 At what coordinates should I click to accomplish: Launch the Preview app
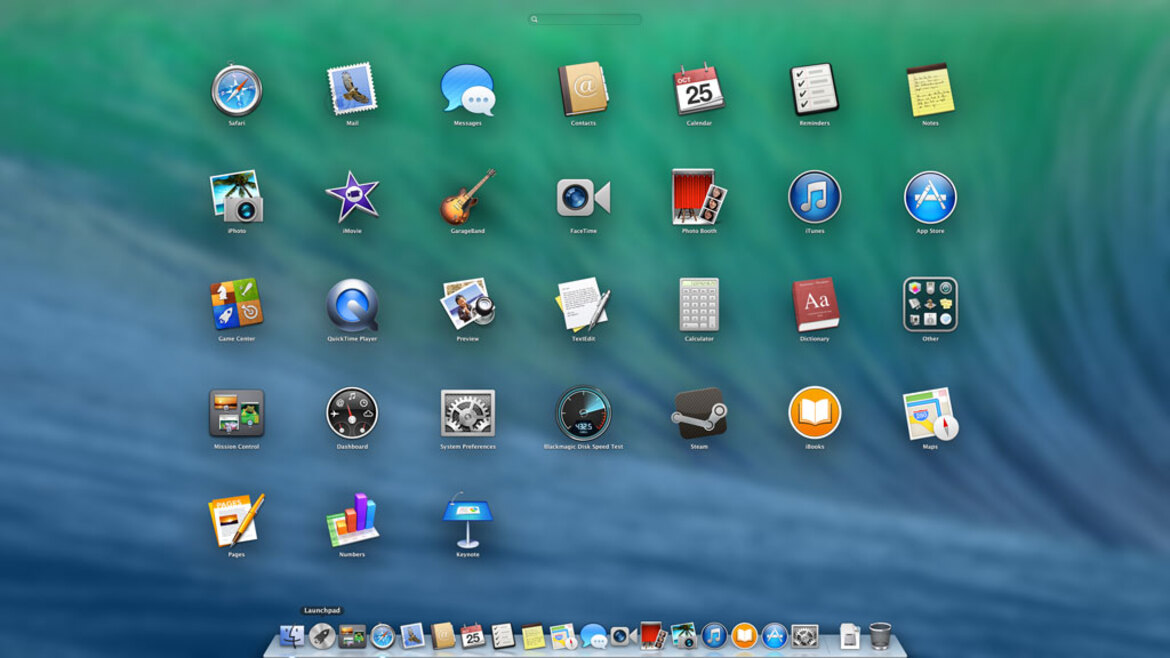point(468,305)
